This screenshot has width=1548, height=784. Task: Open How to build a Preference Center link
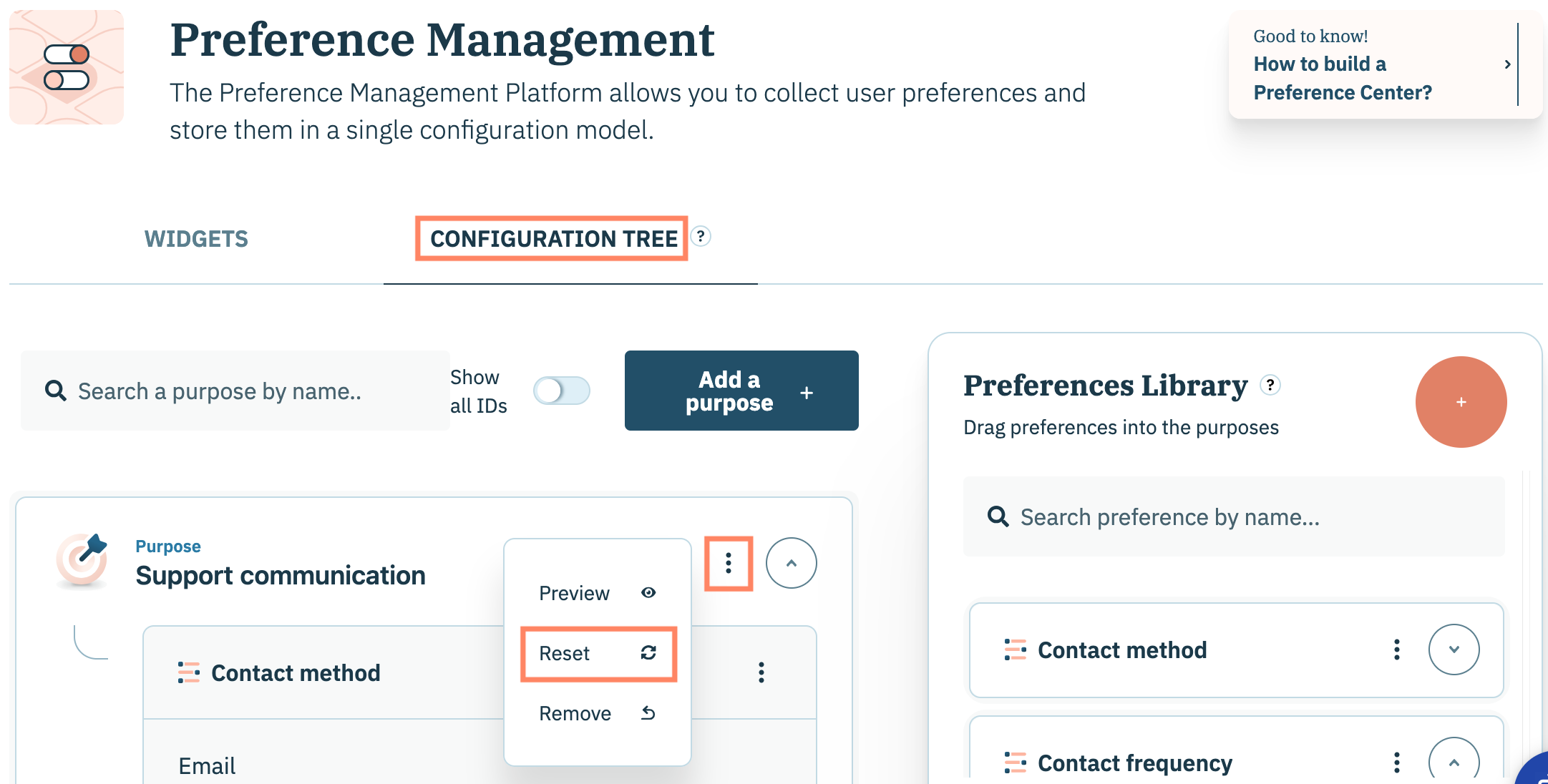(1342, 78)
